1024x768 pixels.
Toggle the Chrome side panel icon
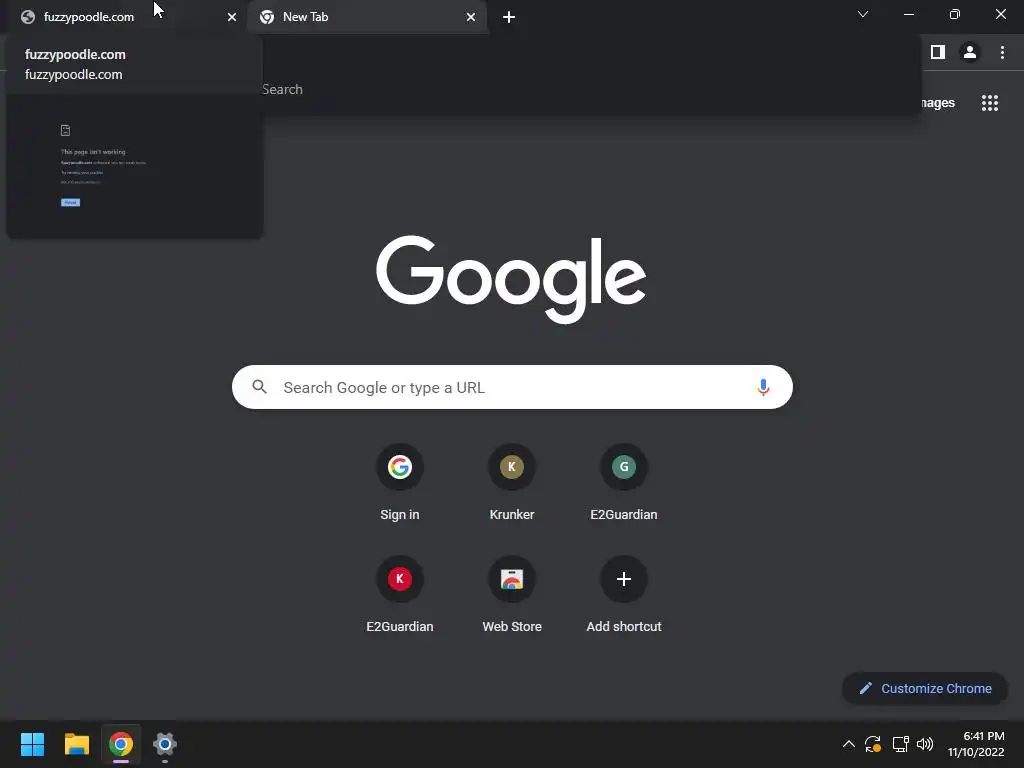[938, 52]
